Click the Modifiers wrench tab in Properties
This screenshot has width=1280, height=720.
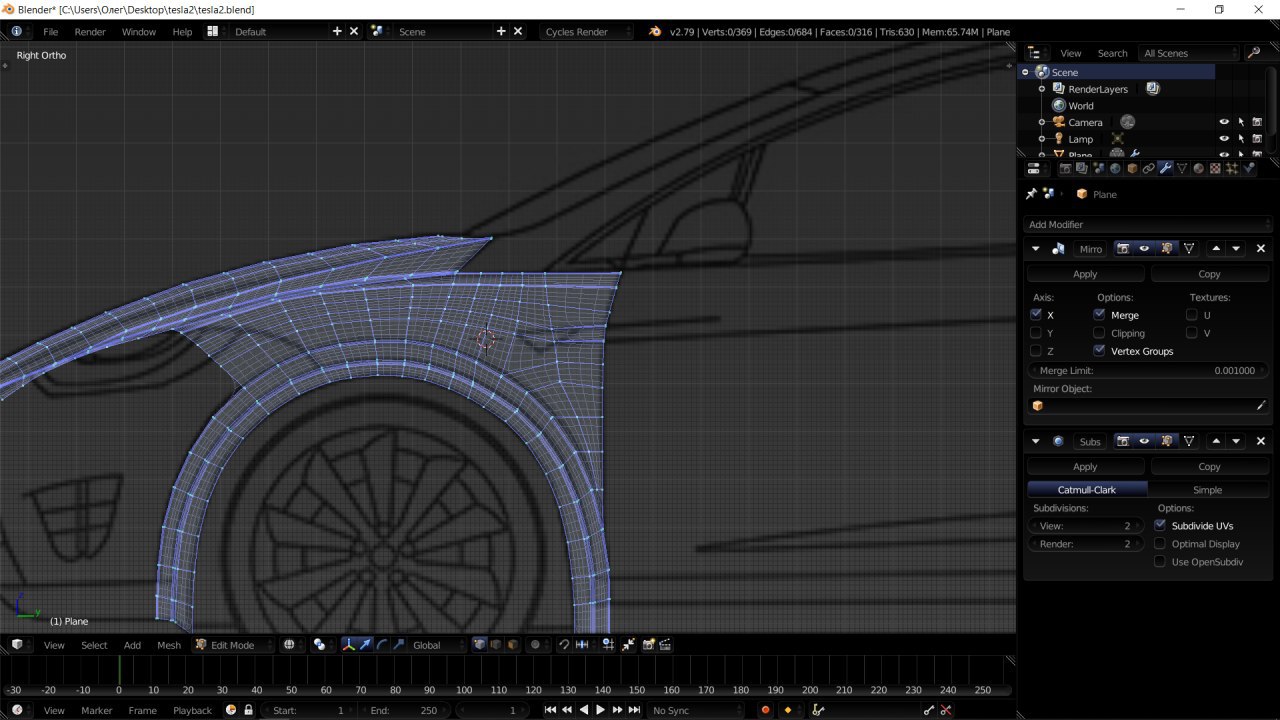(x=1165, y=168)
